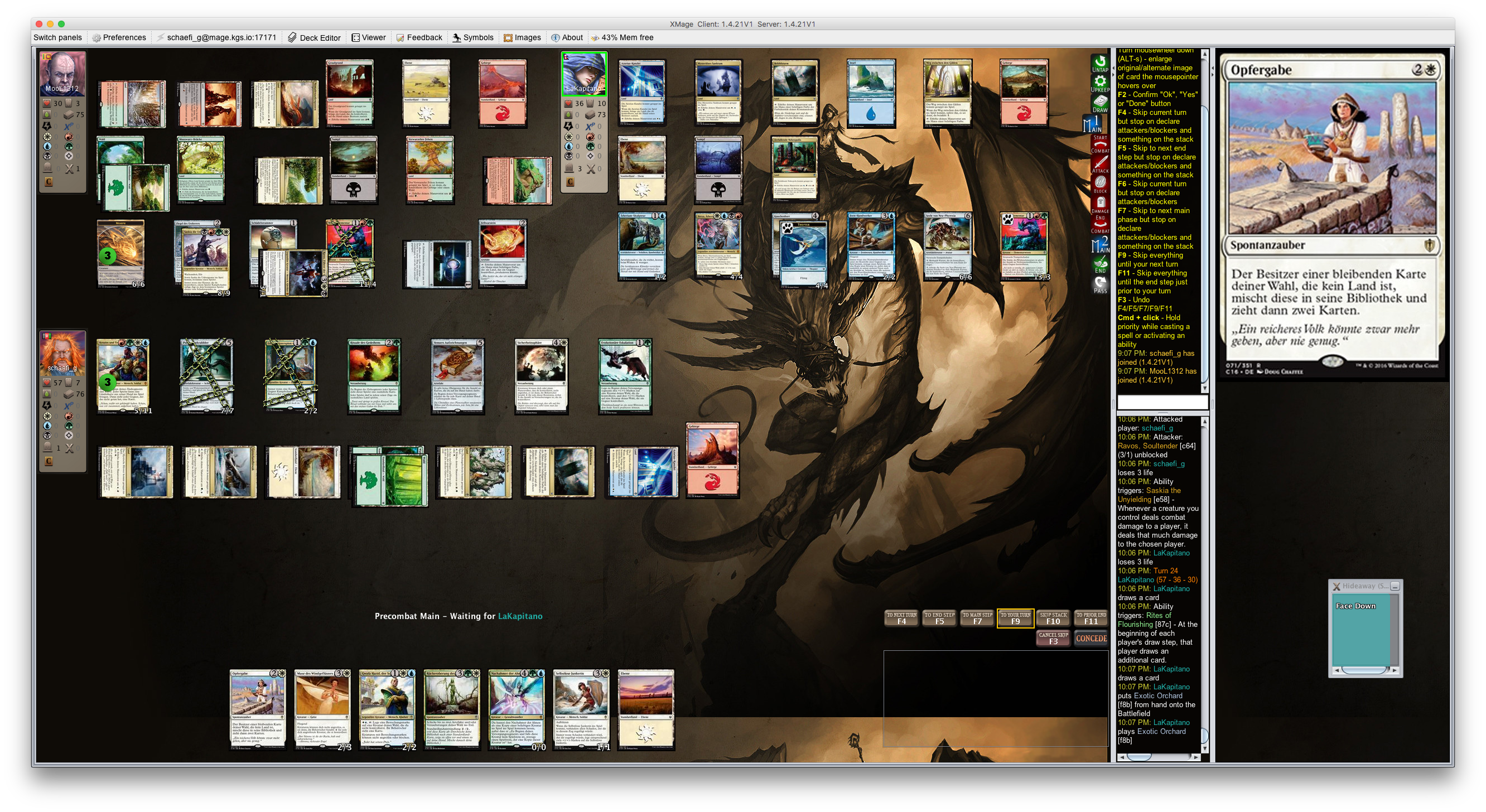Screen dimensions: 1486x812
Task: Click the schaefi_g server connection button
Action: (216, 37)
